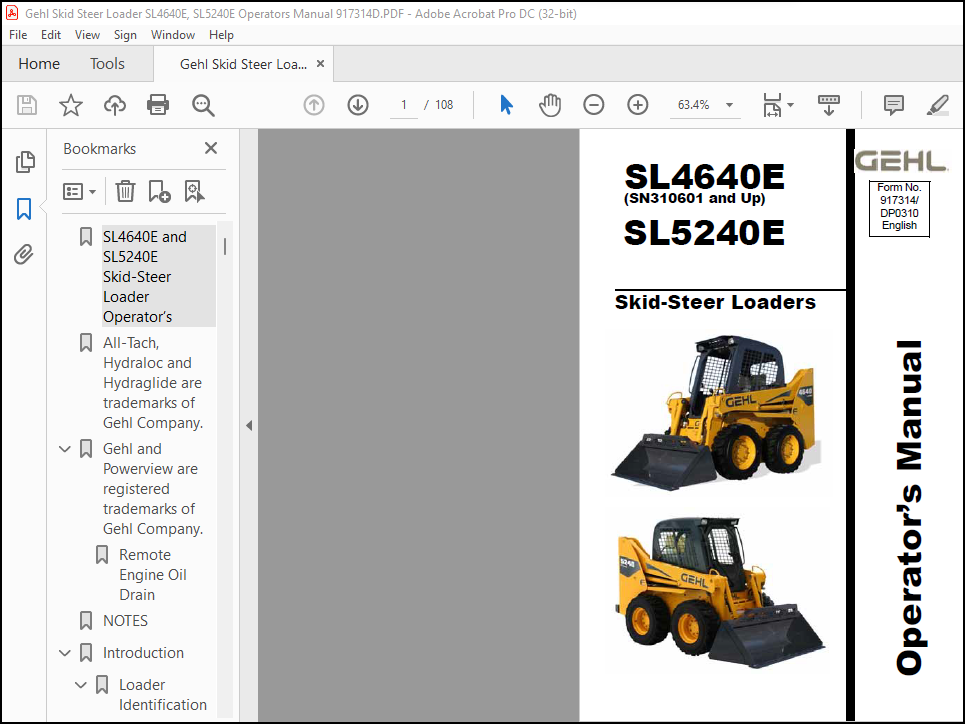The width and height of the screenshot is (965, 724).
Task: Add document to starred files
Action: pos(71,105)
